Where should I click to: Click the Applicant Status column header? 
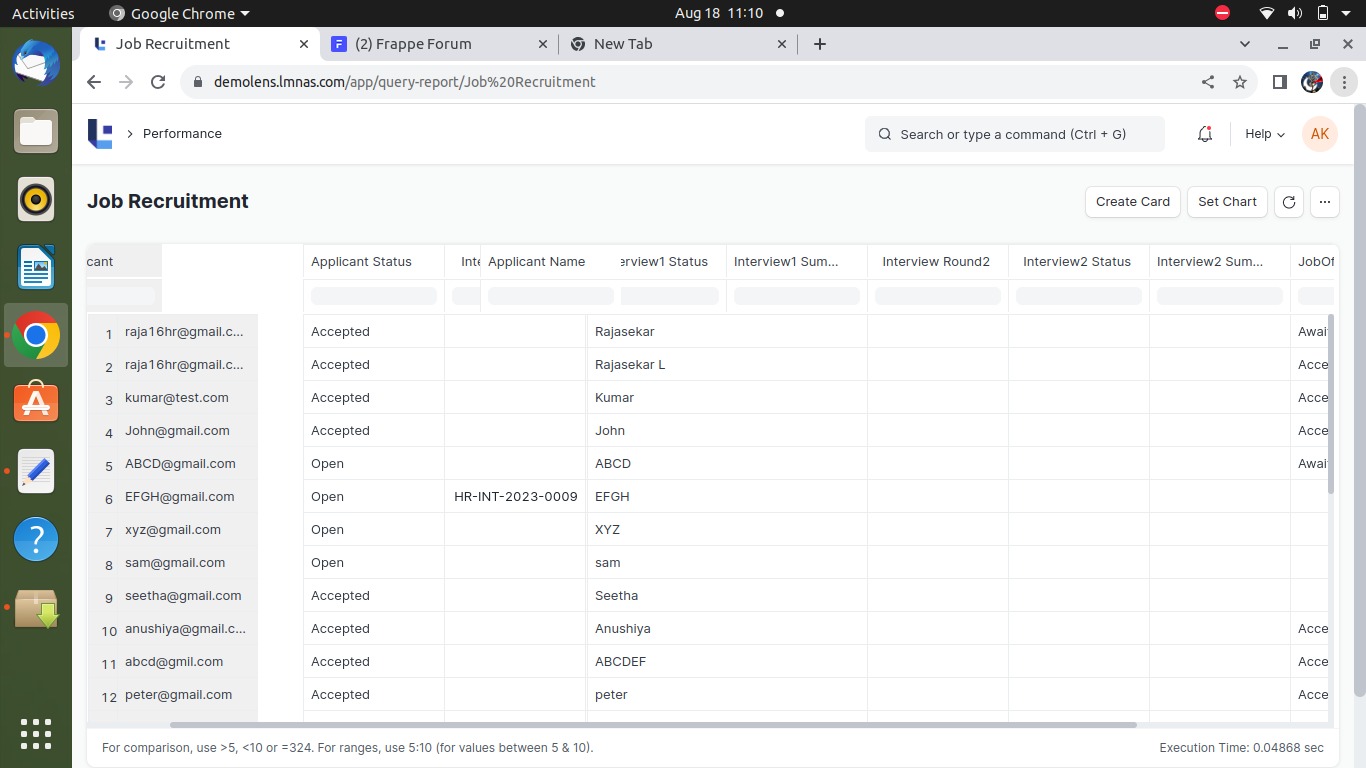373,262
